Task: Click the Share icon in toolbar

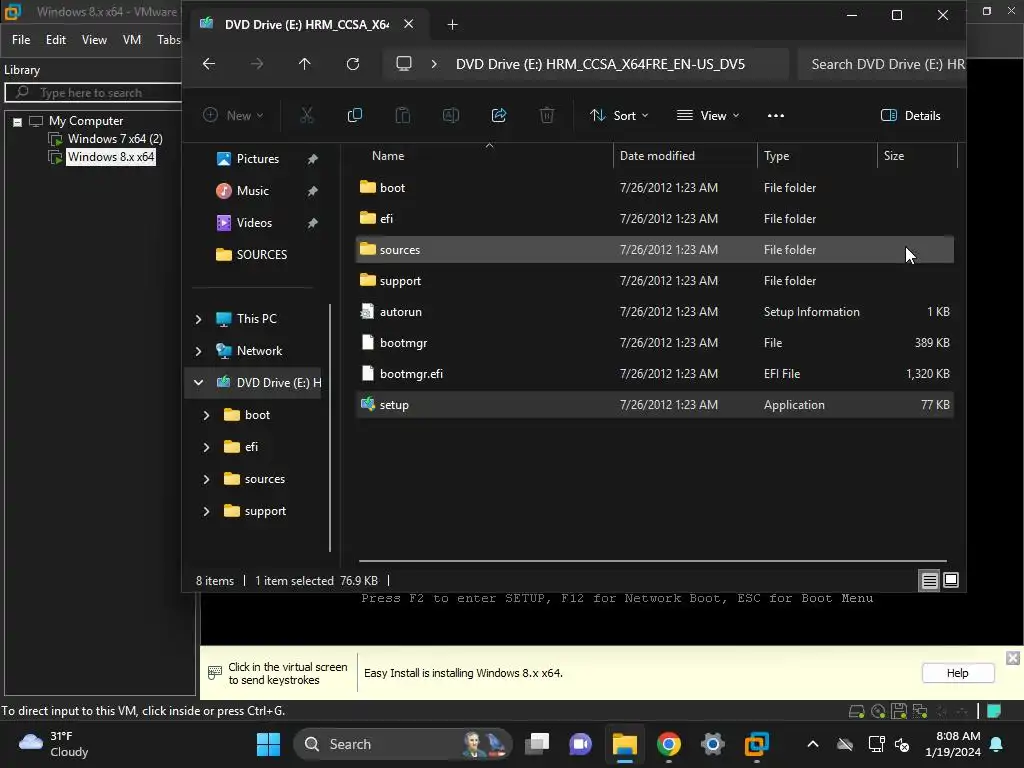Action: point(499,116)
